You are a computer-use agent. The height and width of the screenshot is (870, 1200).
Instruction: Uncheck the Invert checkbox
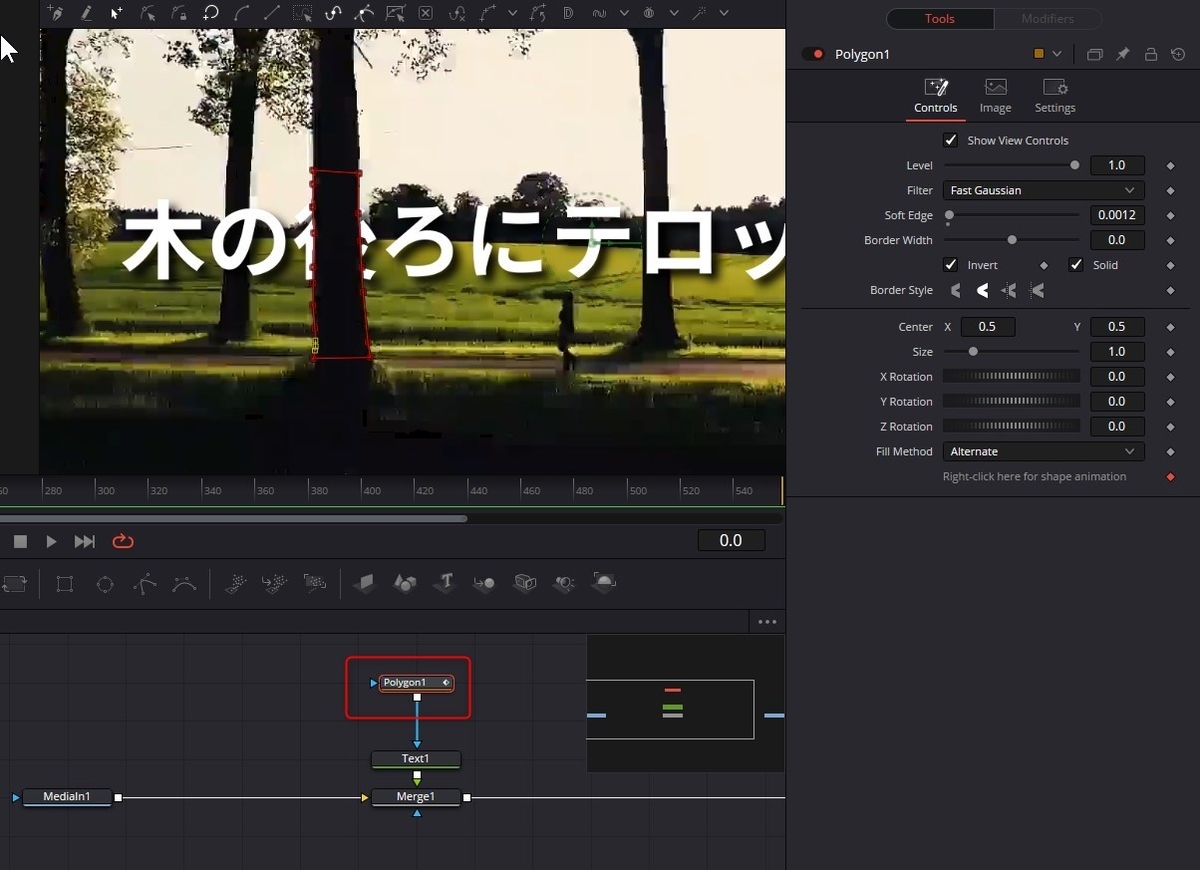951,265
